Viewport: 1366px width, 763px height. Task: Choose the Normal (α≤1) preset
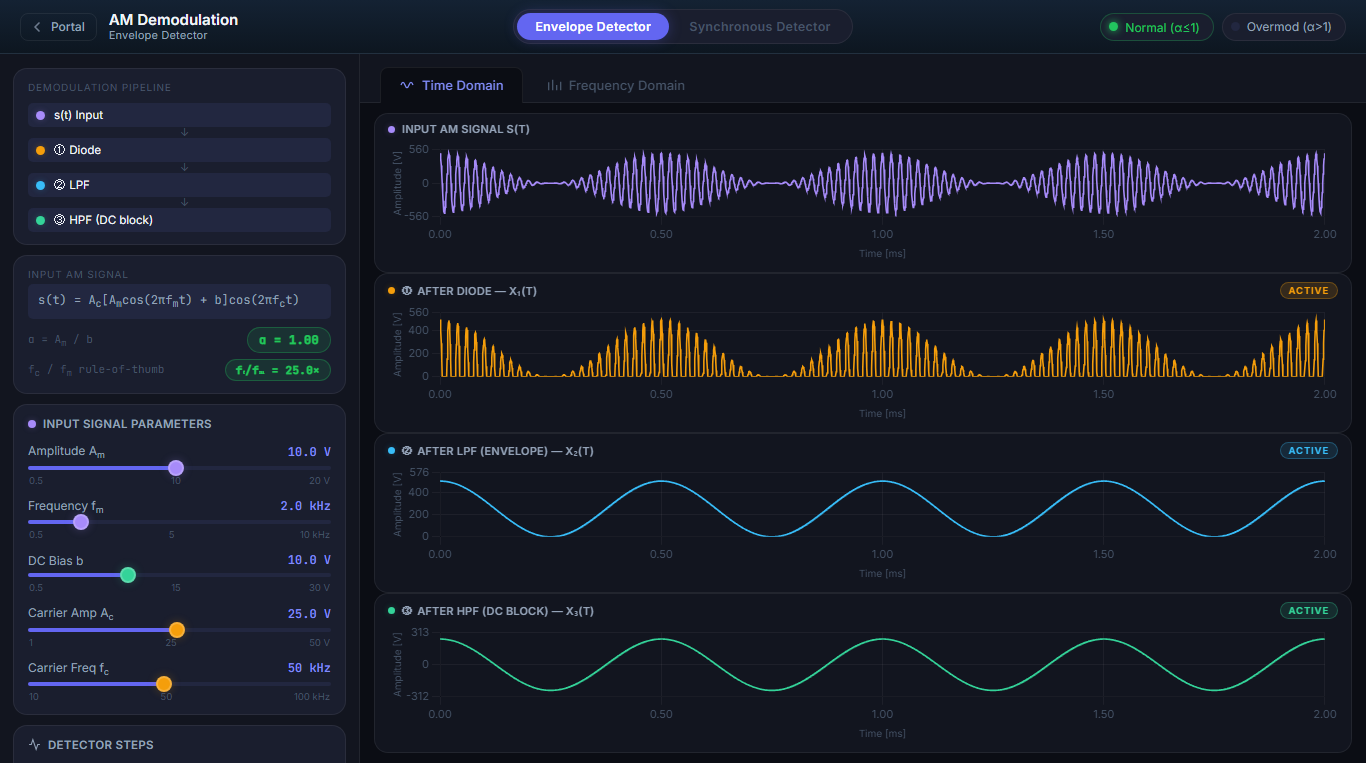[x=1157, y=27]
